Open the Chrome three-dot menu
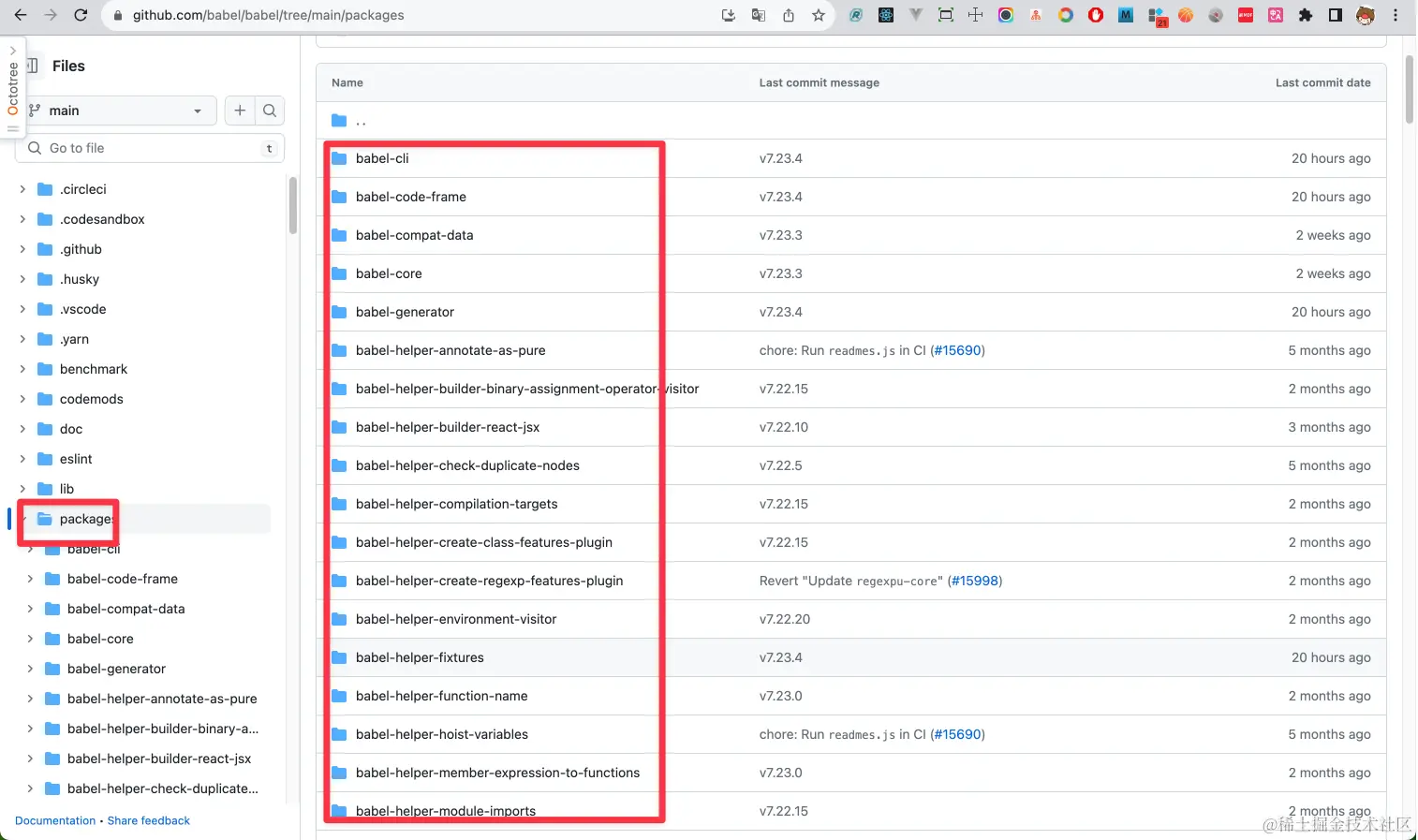 point(1396,15)
